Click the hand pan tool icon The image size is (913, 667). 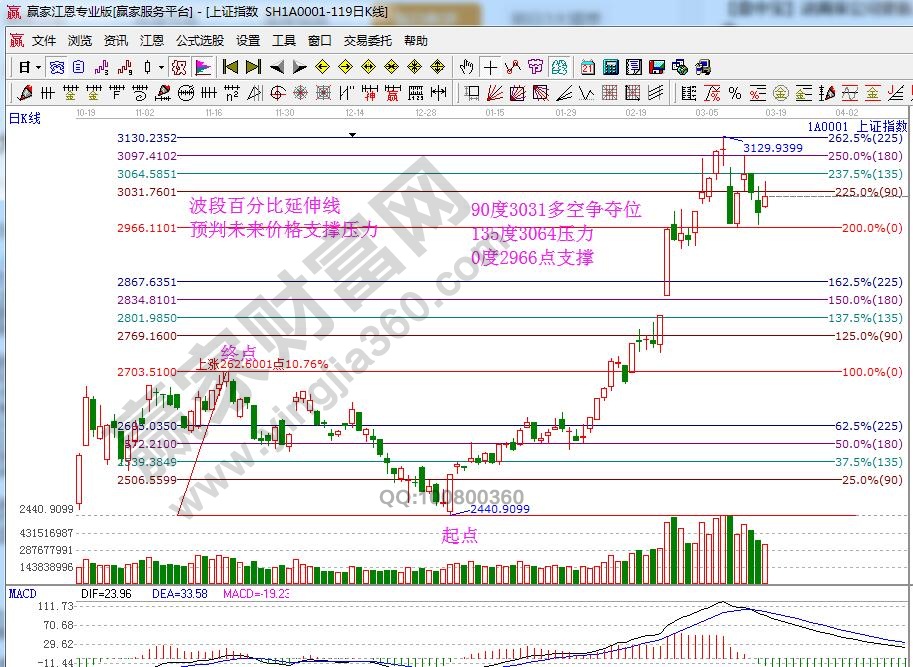[466, 67]
